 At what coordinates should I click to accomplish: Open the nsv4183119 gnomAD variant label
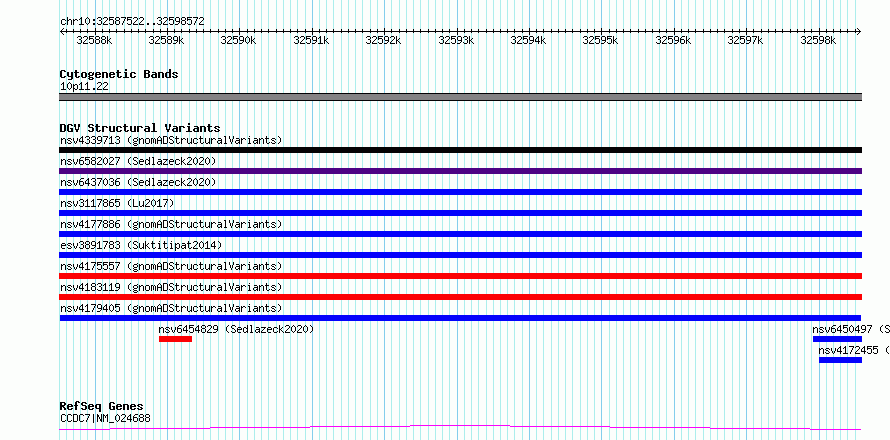coord(171,287)
